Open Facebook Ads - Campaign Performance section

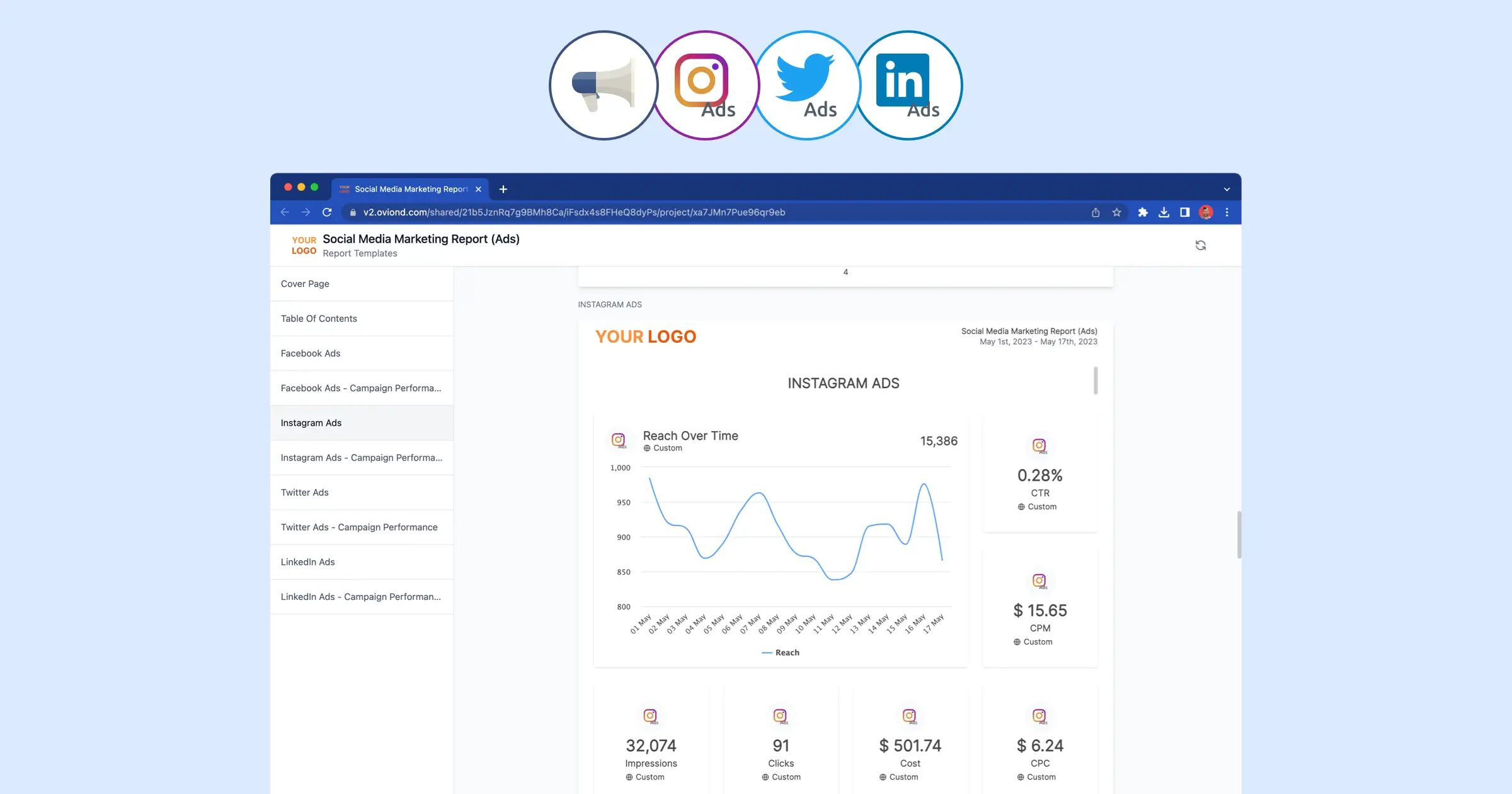coord(362,388)
